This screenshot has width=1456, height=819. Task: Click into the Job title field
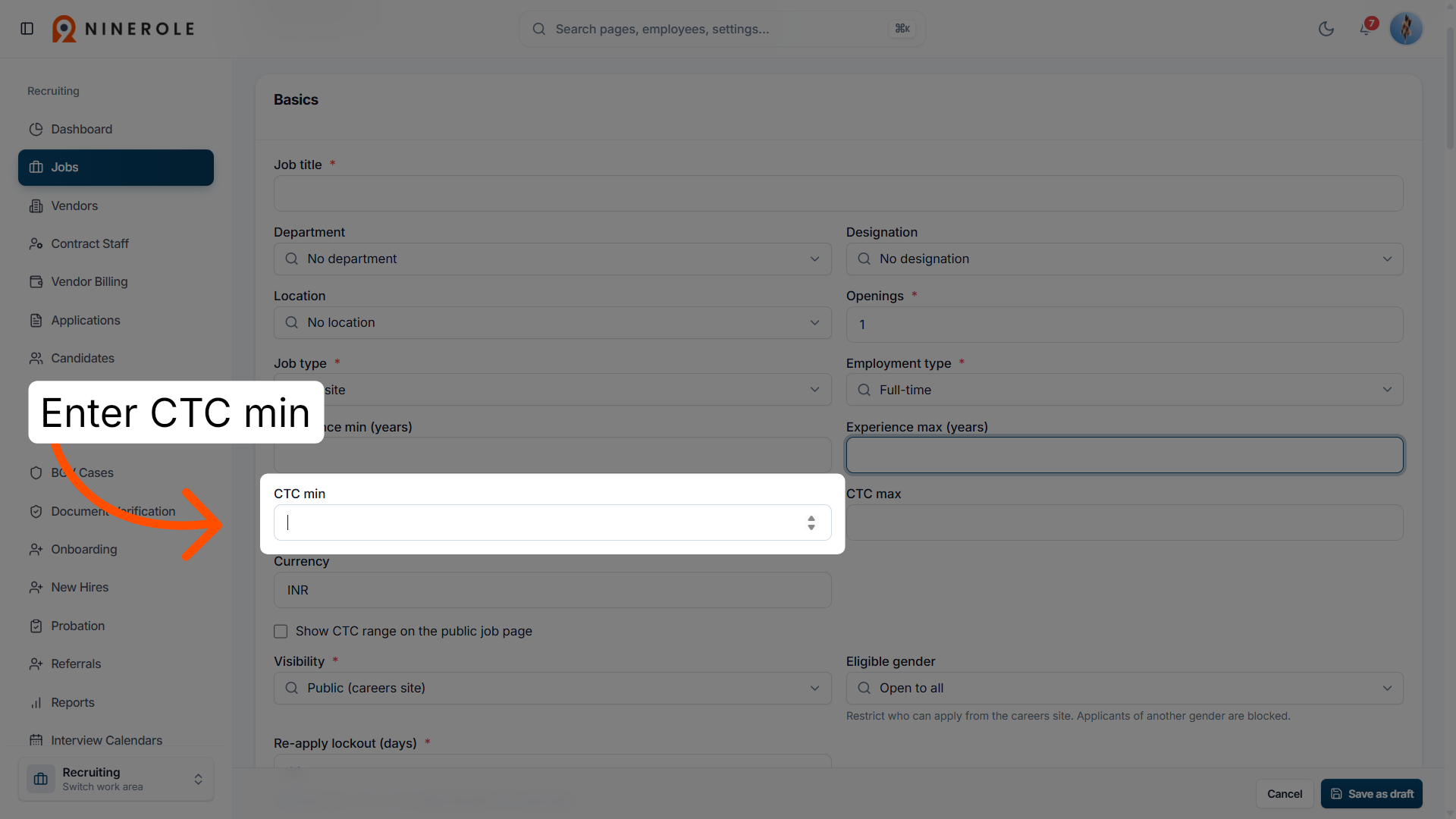point(838,193)
